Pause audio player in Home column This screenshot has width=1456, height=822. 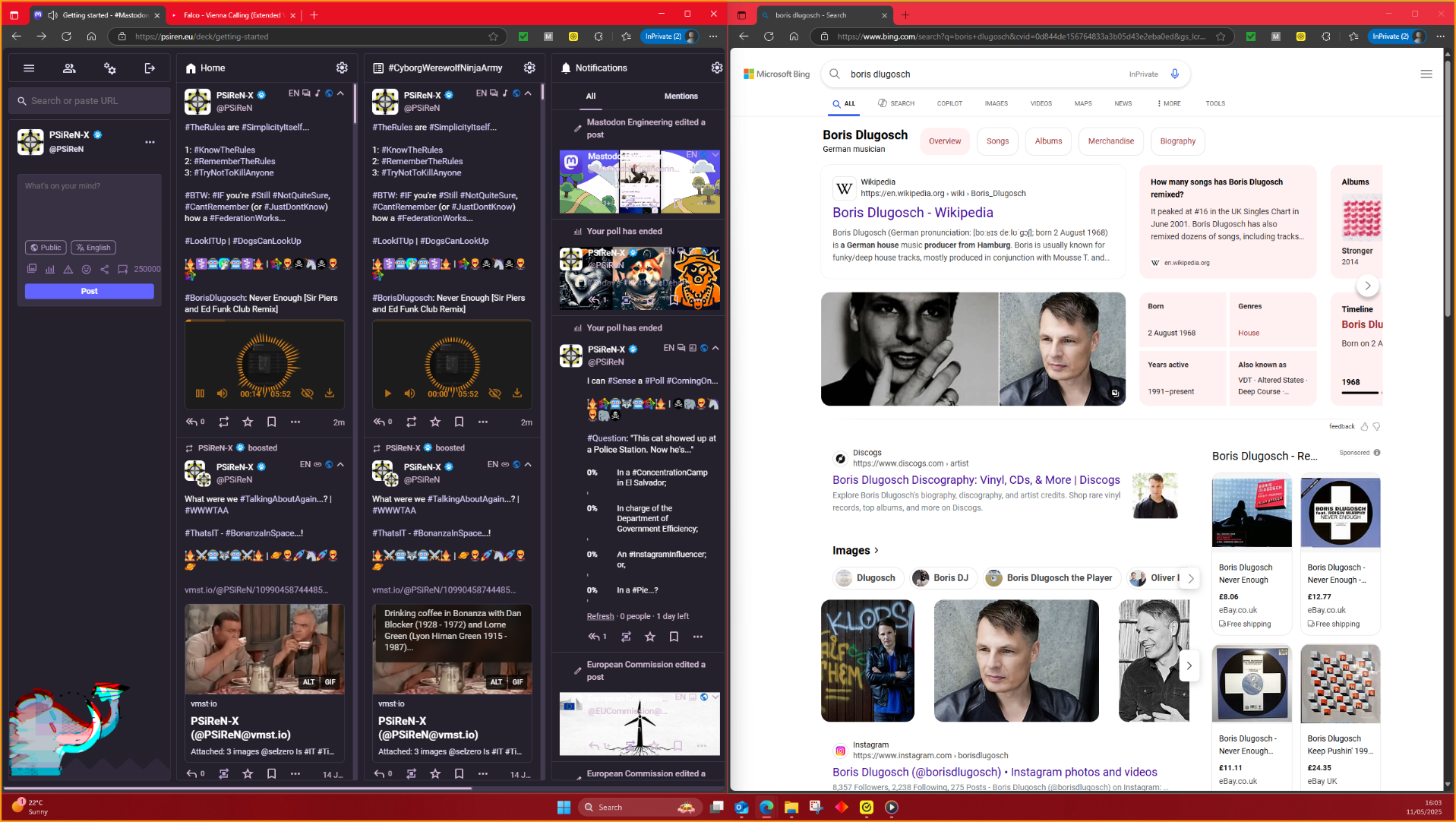200,394
